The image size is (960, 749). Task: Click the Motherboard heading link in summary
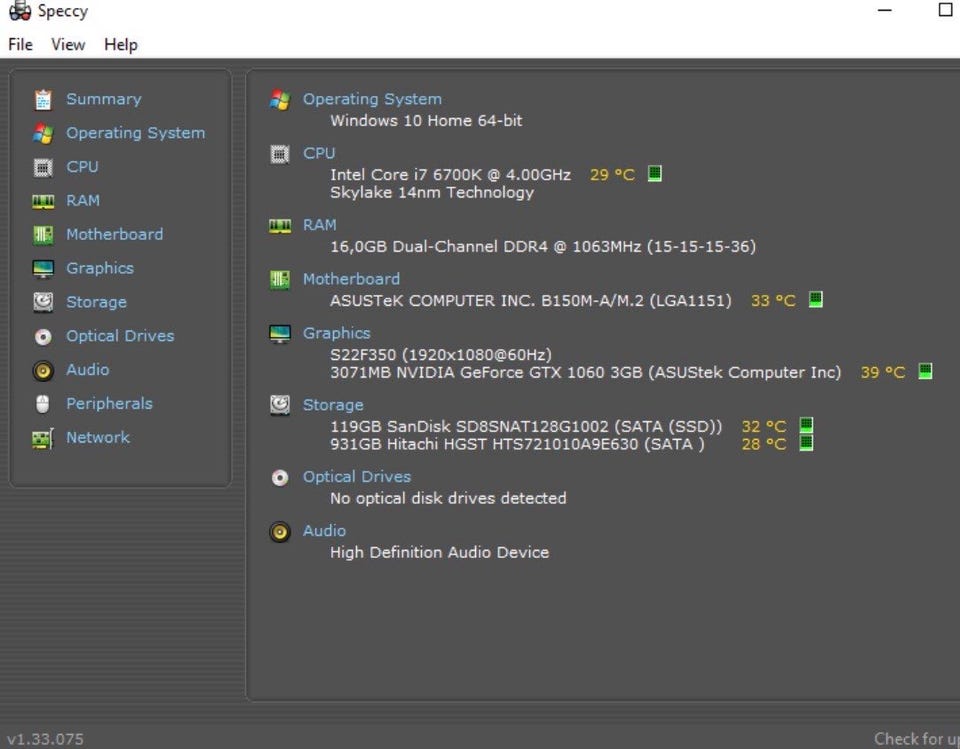click(x=351, y=279)
